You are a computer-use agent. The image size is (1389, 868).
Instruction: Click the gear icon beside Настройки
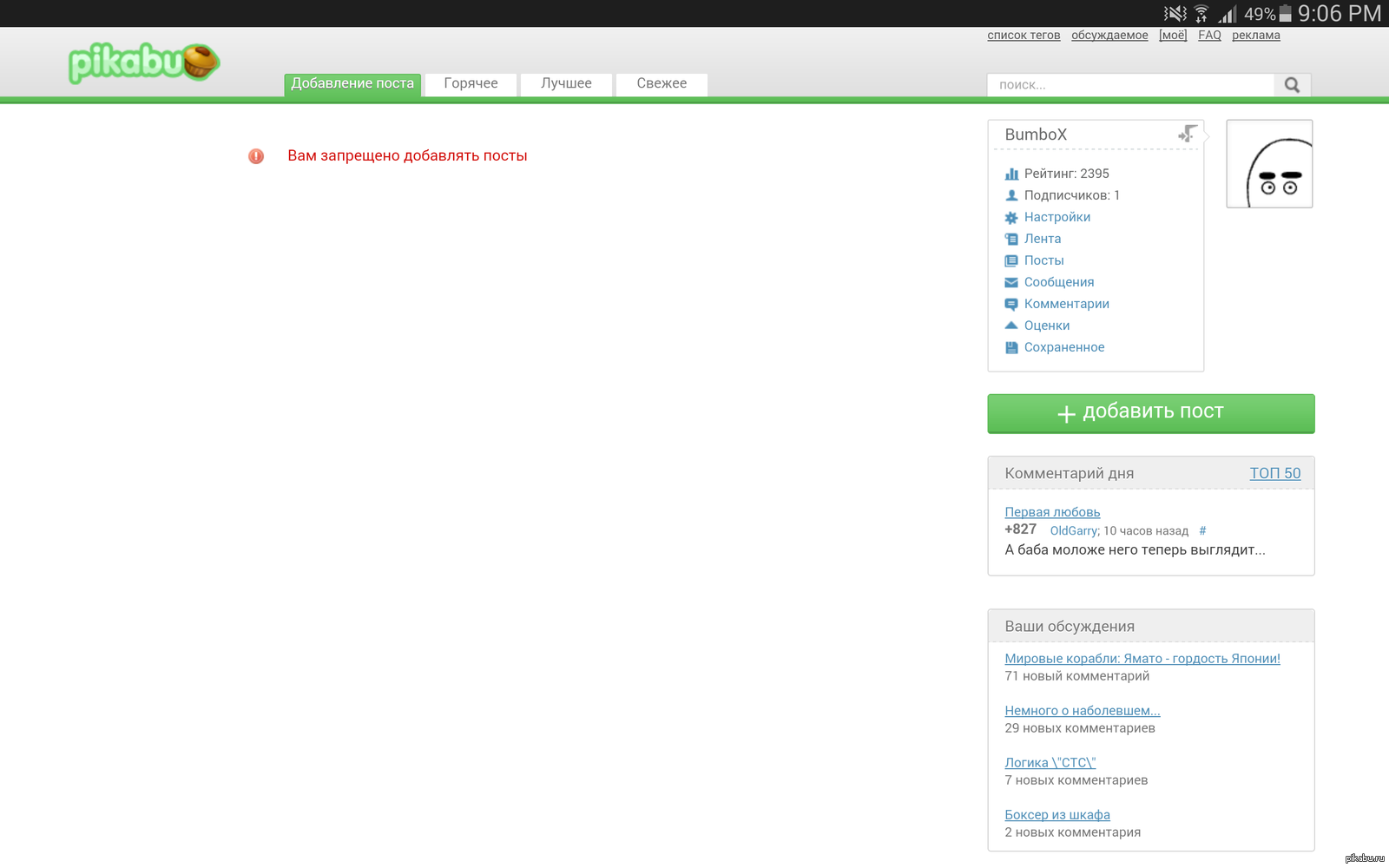coord(1011,218)
